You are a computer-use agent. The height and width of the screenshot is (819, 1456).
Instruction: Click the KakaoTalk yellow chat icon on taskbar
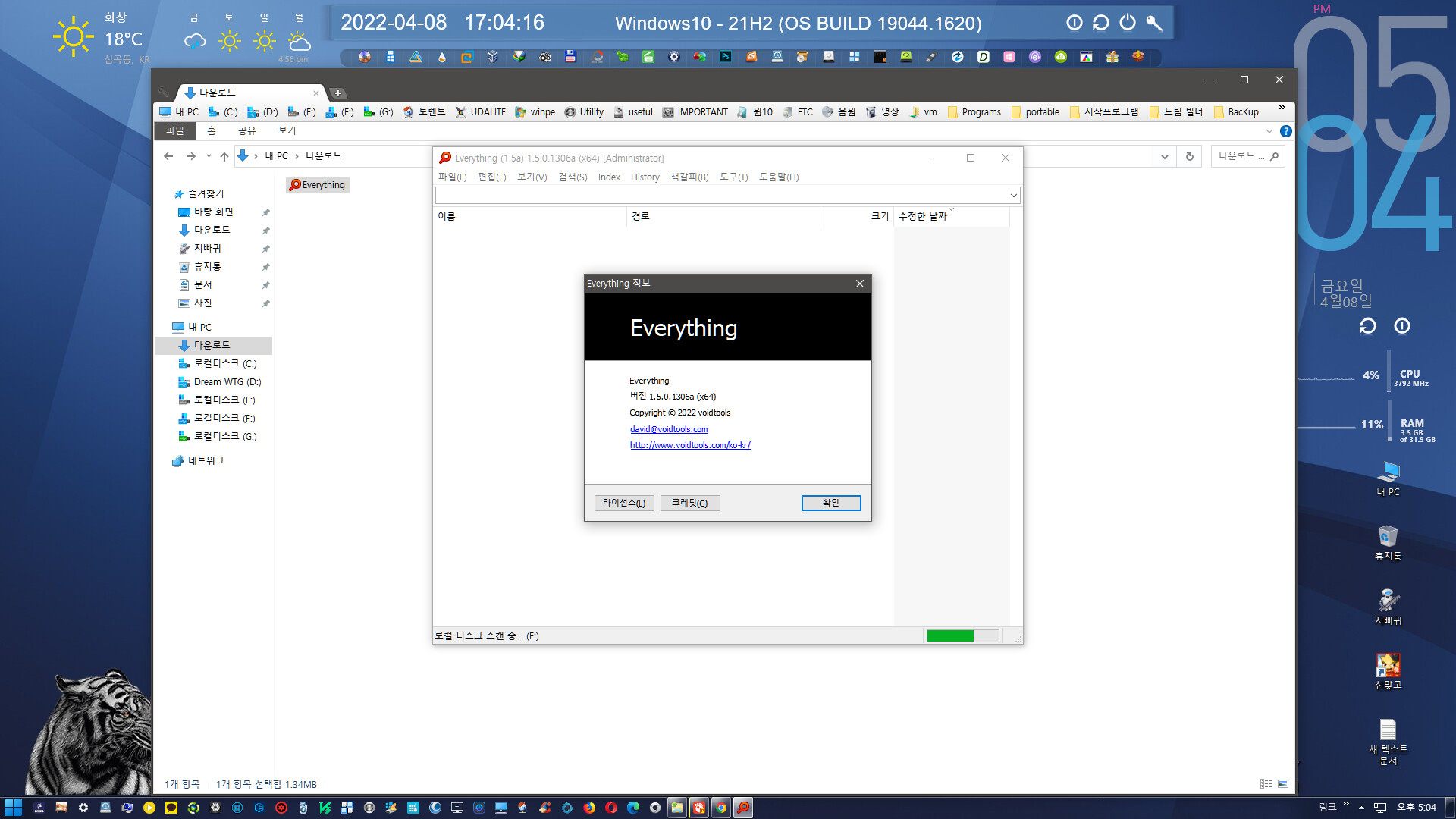(171, 808)
